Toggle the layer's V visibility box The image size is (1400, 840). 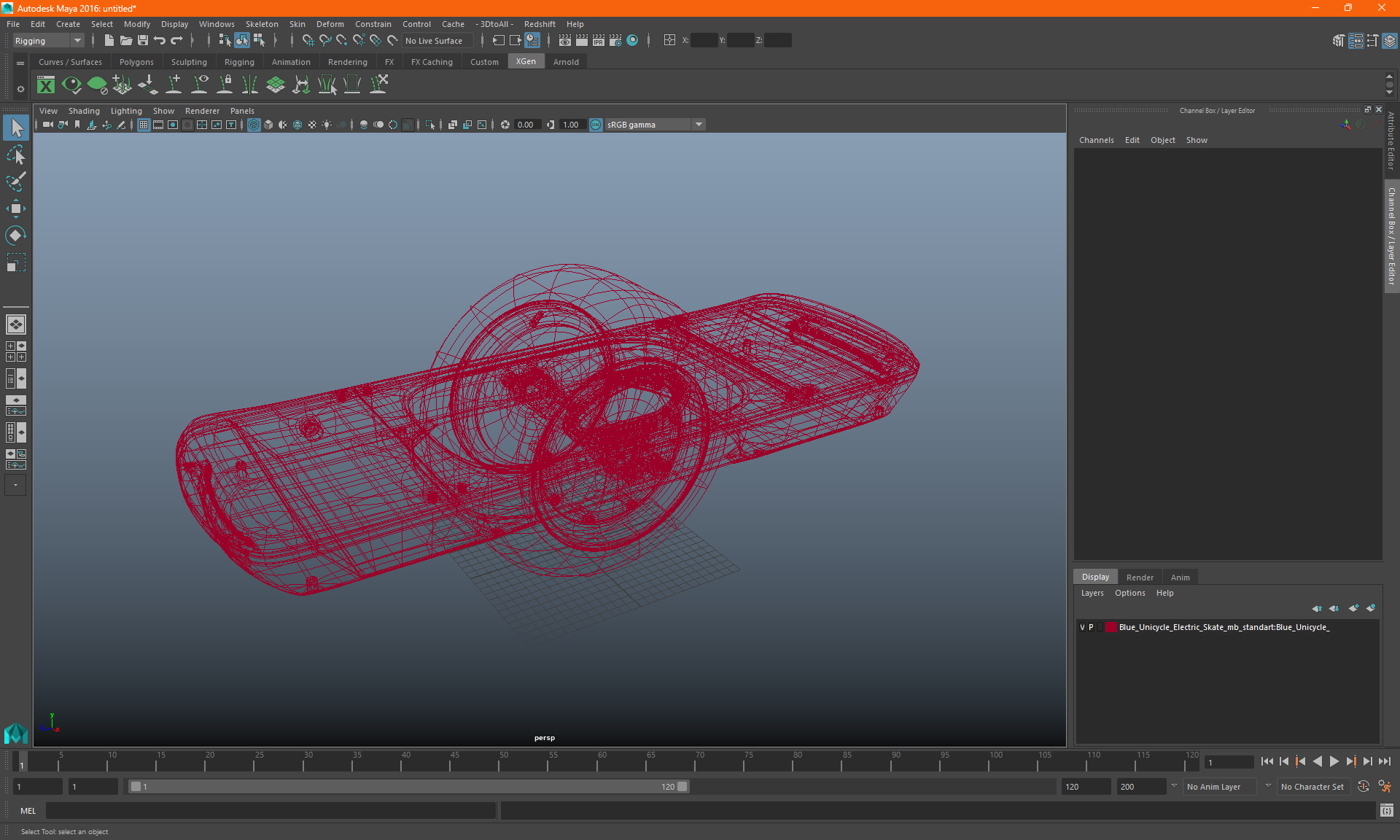click(x=1082, y=627)
